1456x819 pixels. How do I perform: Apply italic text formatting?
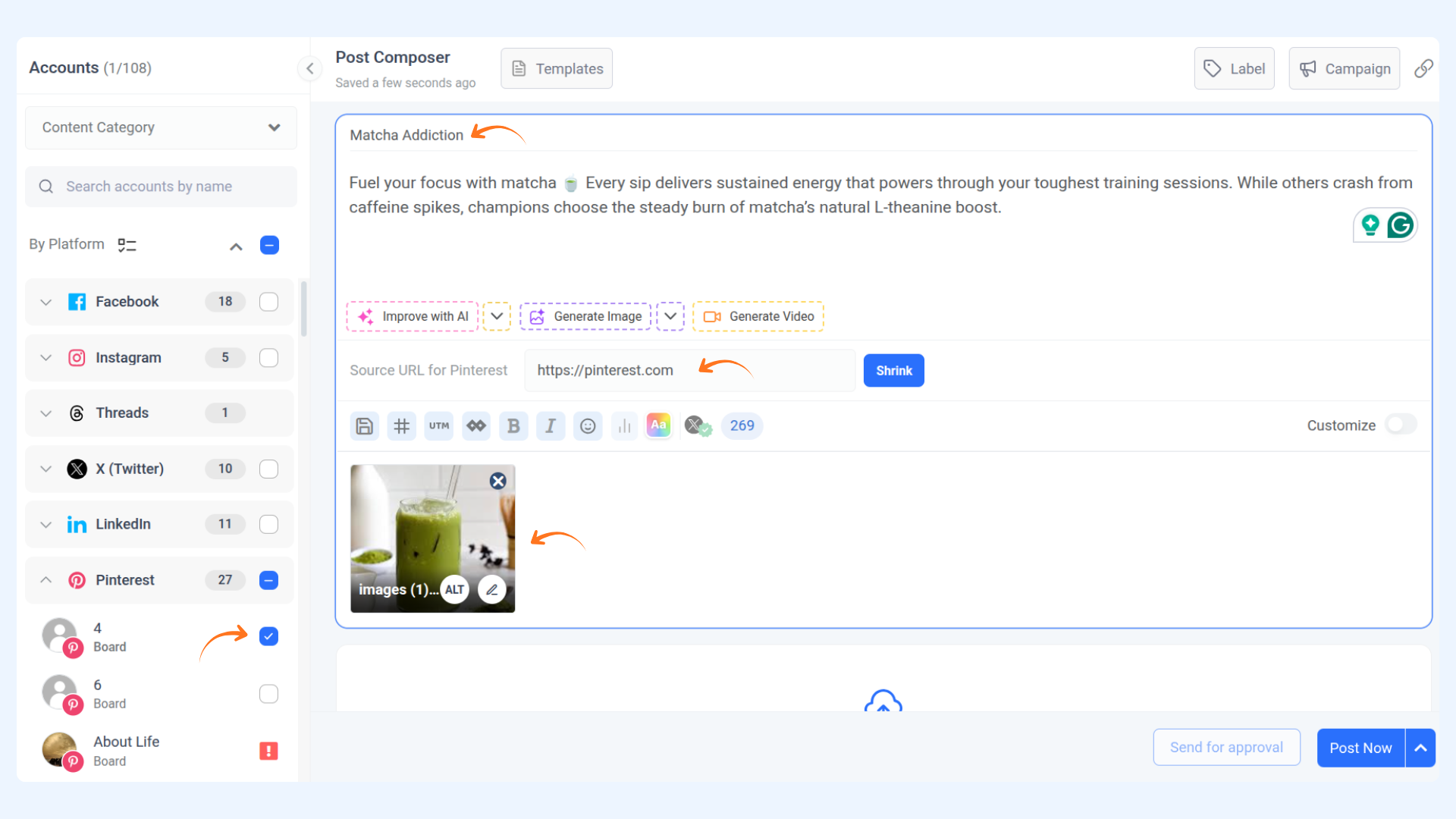pyautogui.click(x=551, y=426)
